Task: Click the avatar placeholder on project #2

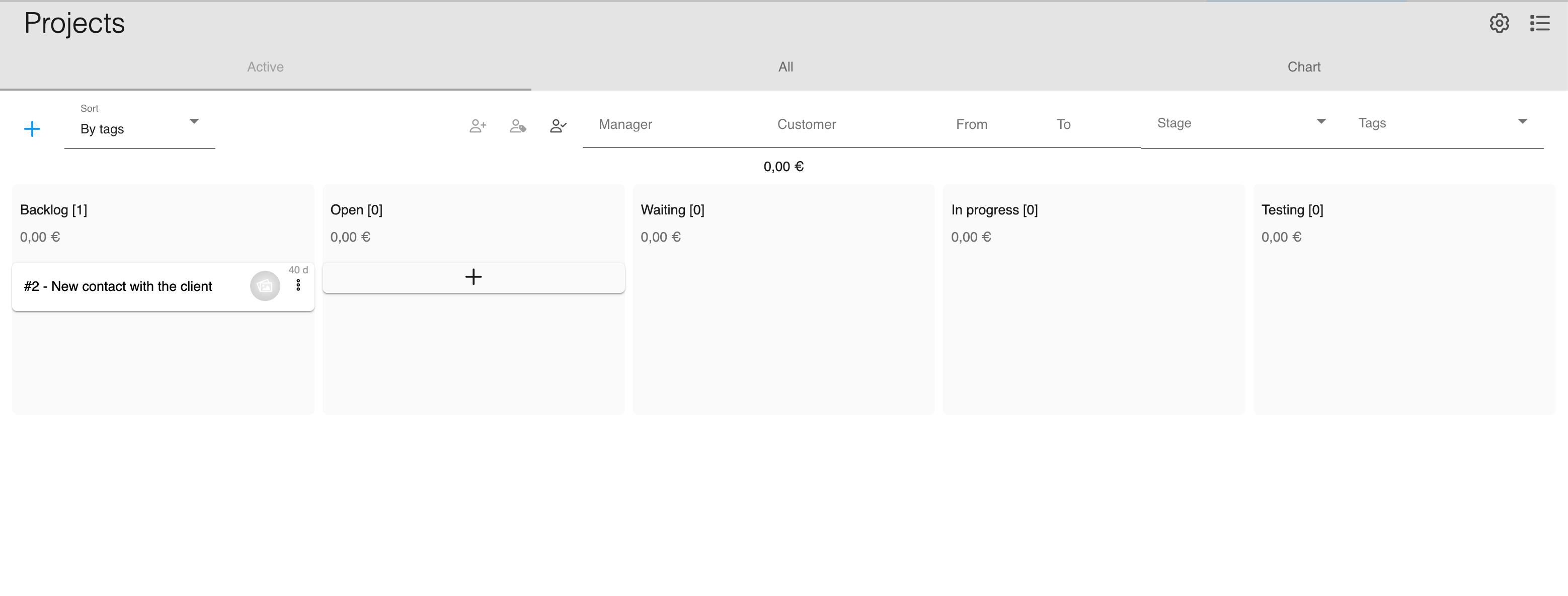Action: (x=265, y=285)
